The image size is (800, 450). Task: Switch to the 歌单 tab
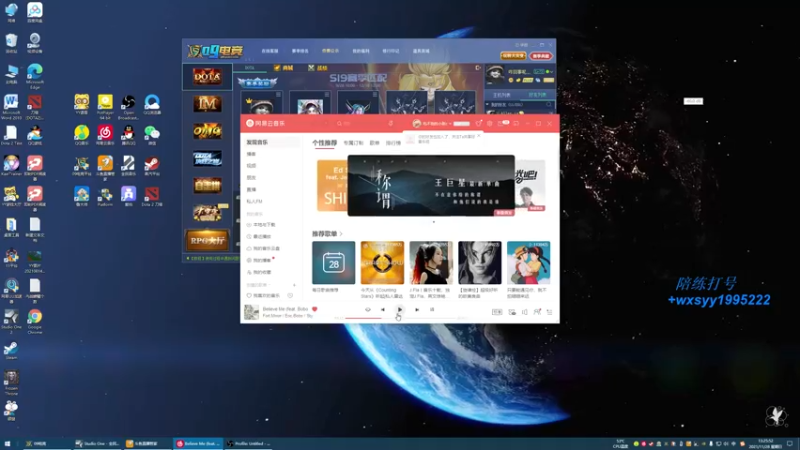tap(374, 143)
